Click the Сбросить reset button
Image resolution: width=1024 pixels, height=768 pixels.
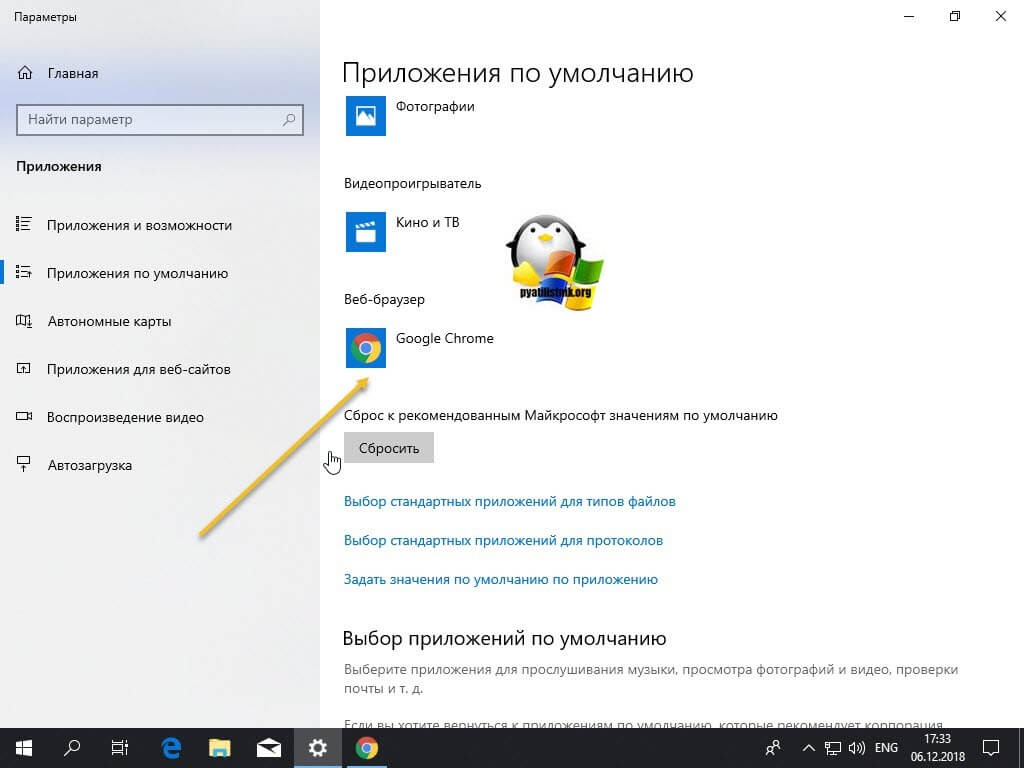389,448
